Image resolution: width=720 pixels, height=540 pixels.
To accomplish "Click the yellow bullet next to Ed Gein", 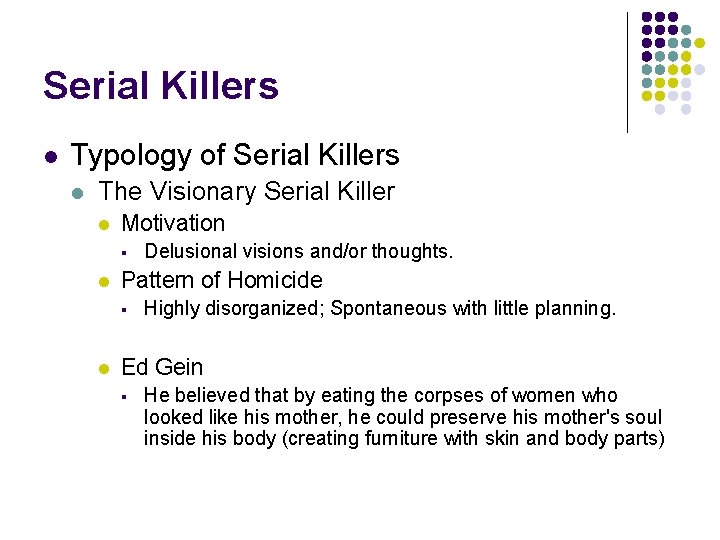I will pyautogui.click(x=104, y=368).
